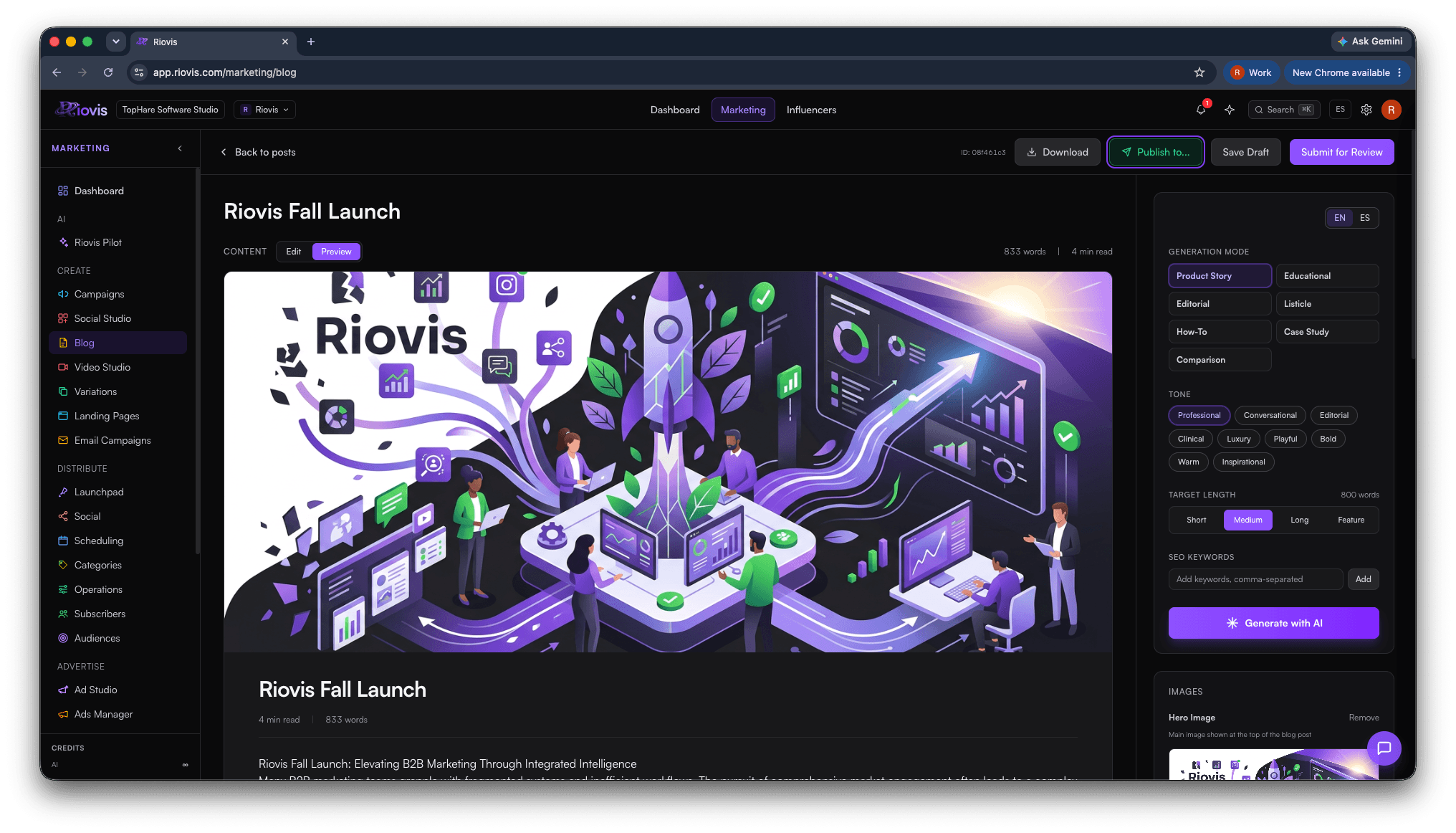Download the blog post
1456x833 pixels.
[1057, 152]
